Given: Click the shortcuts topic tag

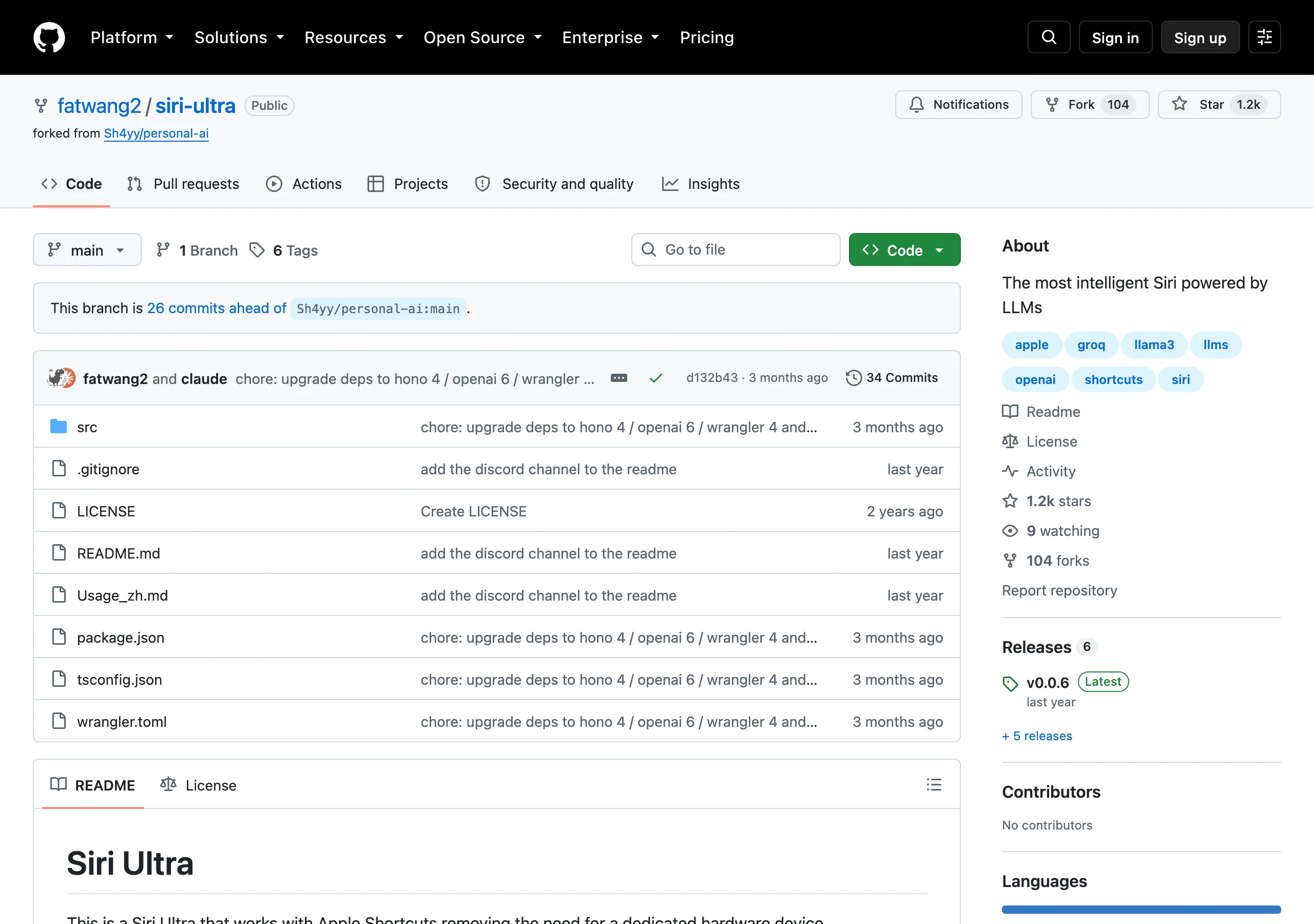Looking at the screenshot, I should point(1113,379).
